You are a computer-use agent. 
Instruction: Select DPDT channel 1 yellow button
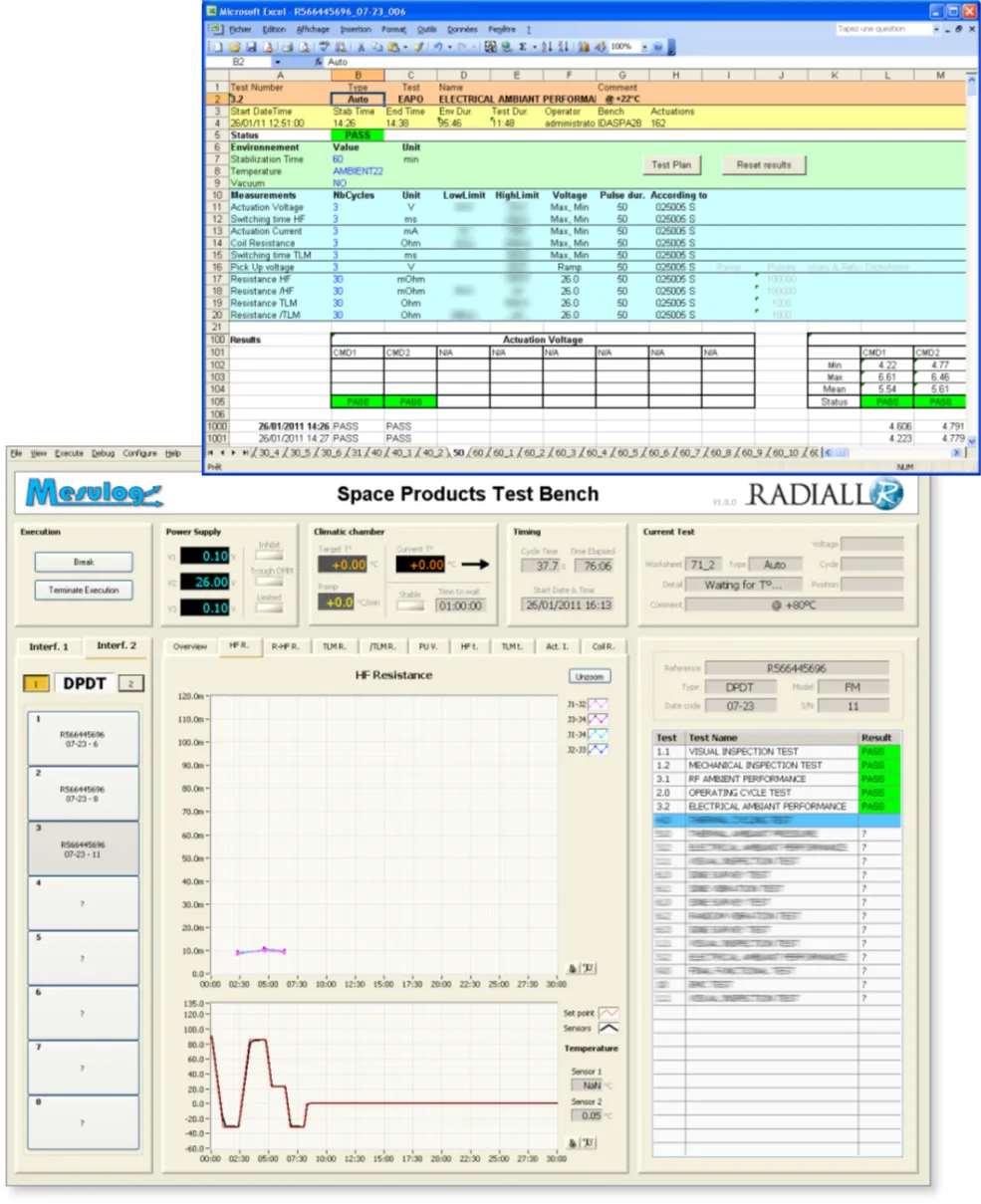37,683
